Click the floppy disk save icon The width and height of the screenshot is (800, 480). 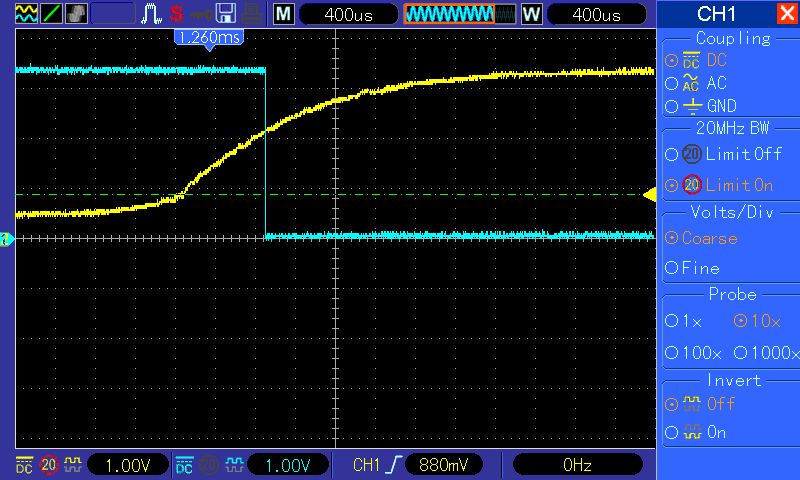226,14
